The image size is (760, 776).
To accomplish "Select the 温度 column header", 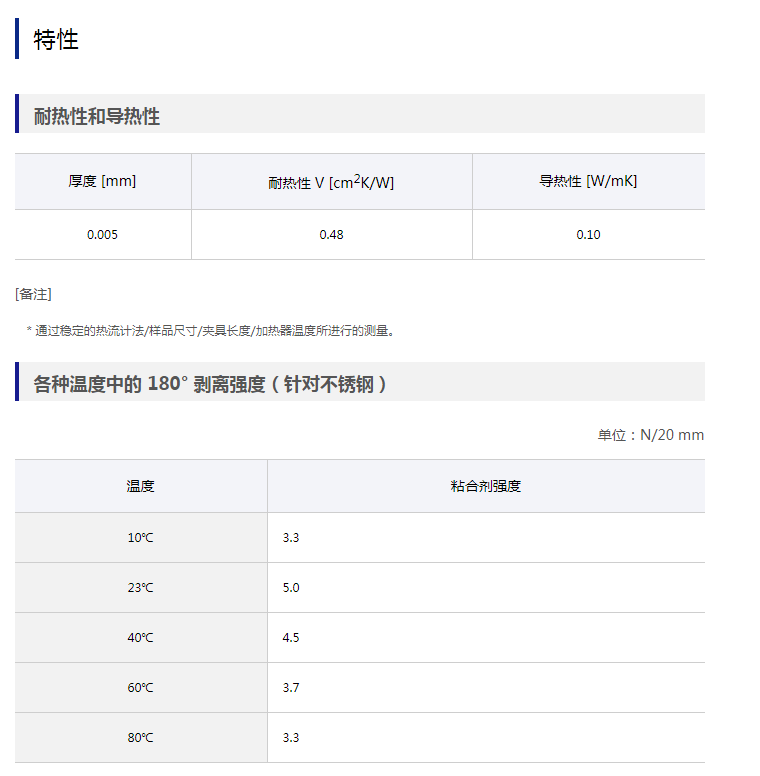I will 140,486.
